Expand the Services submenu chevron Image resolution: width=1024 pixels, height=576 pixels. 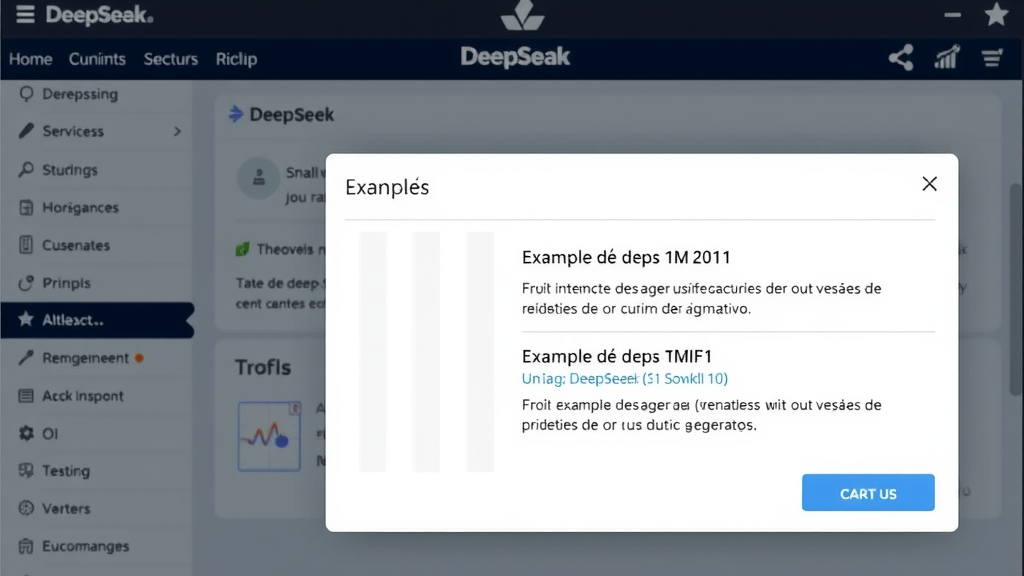pos(178,131)
